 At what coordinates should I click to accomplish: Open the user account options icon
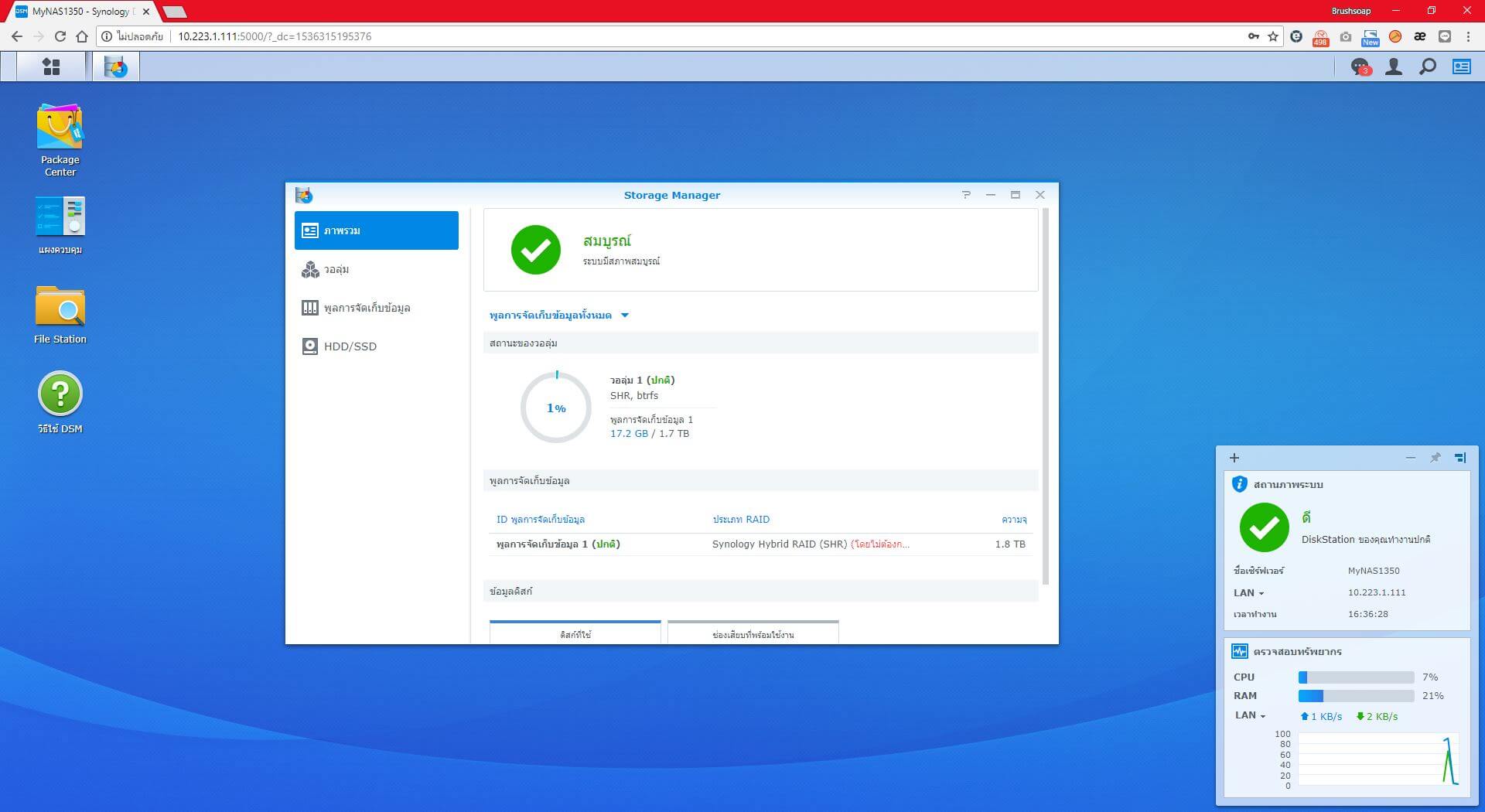coord(1394,67)
